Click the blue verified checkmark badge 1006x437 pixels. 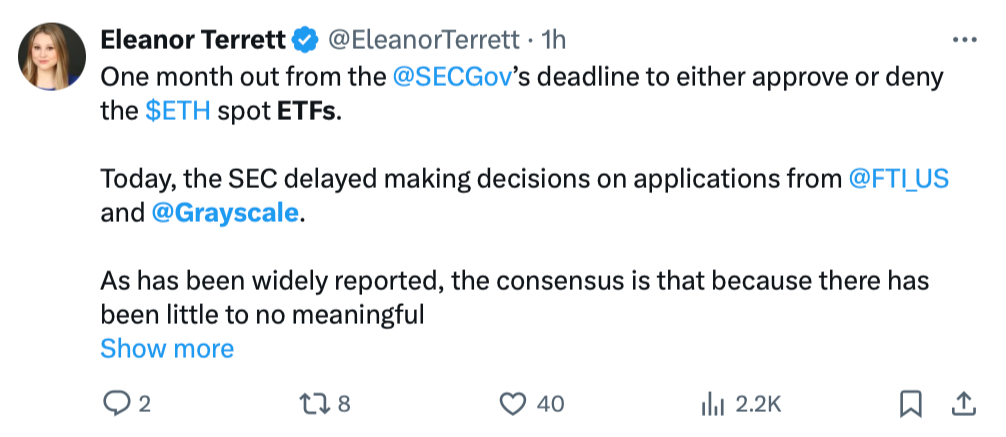[304, 40]
